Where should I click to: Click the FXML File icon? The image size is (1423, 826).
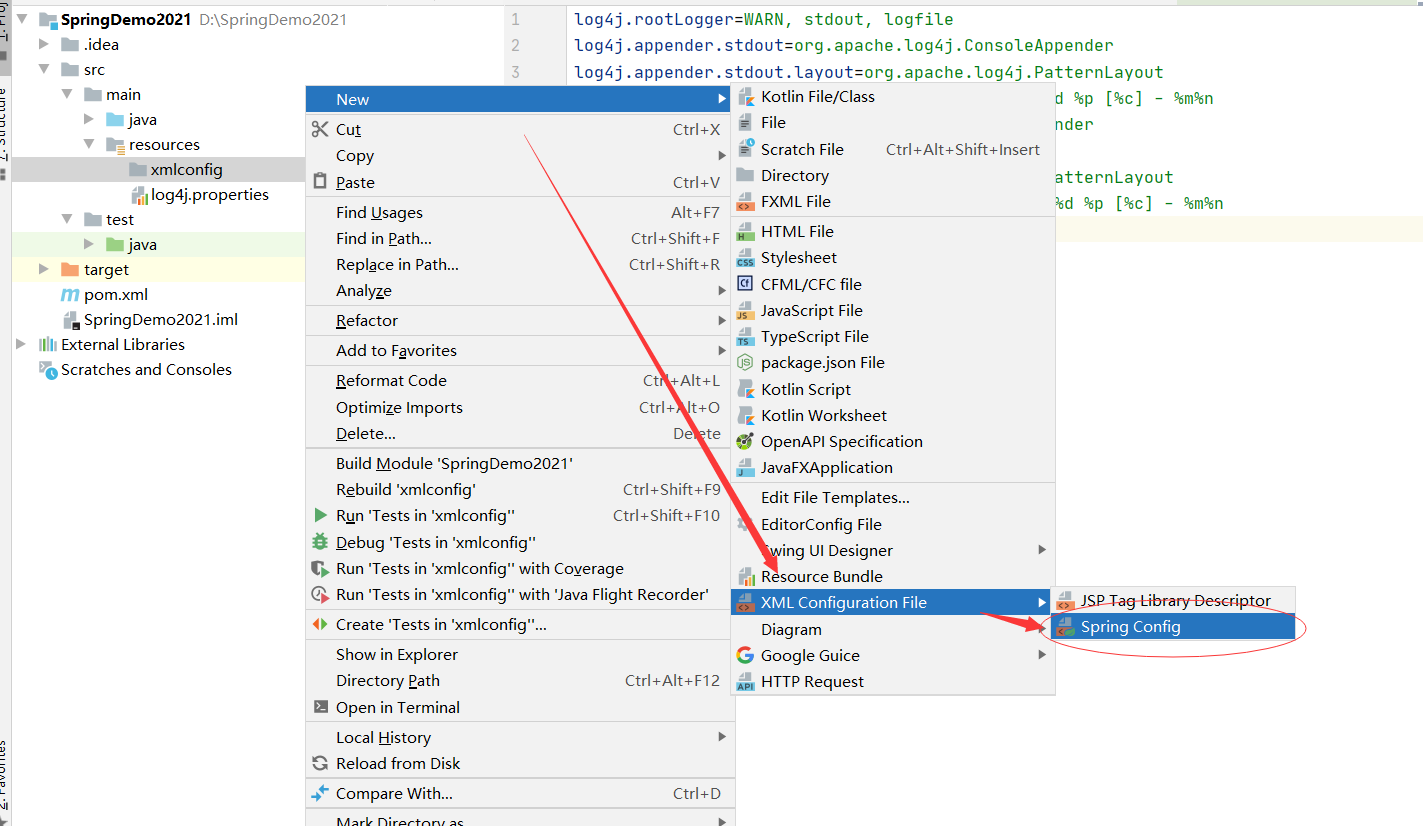click(x=745, y=201)
